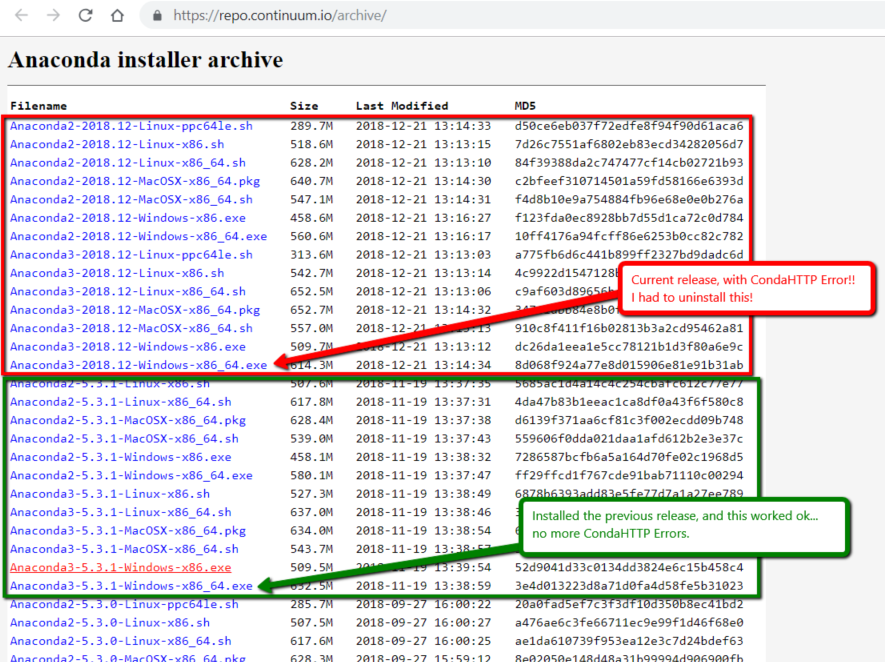
Task: Download Anaconda2-2018.12-MacOSX-x86_64.sh
Action: pyautogui.click(x=131, y=199)
